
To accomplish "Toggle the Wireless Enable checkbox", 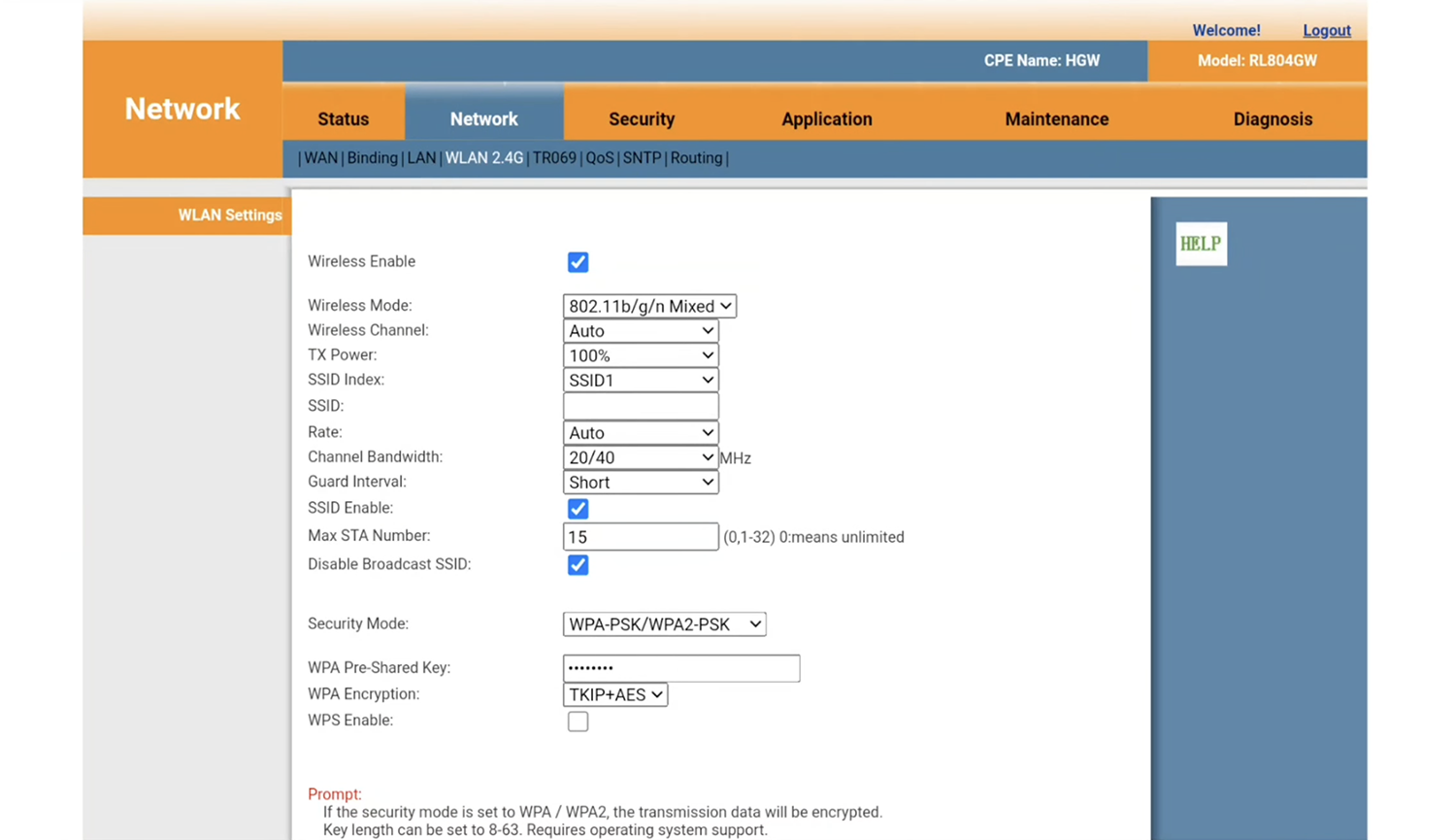I will point(578,262).
